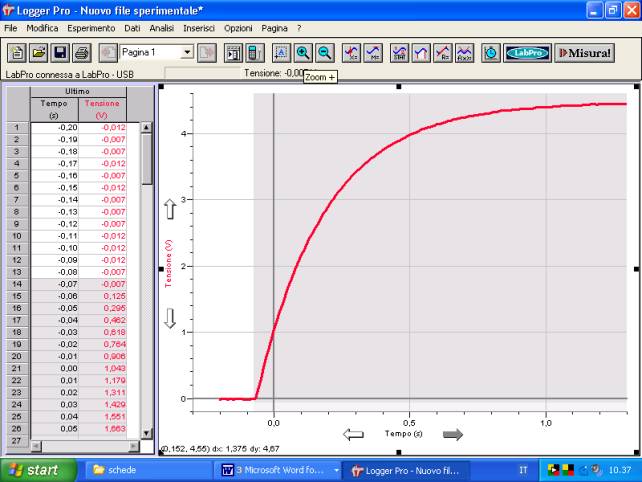The image size is (642, 482).
Task: Open the Inserisci menu
Action: pyautogui.click(x=199, y=28)
